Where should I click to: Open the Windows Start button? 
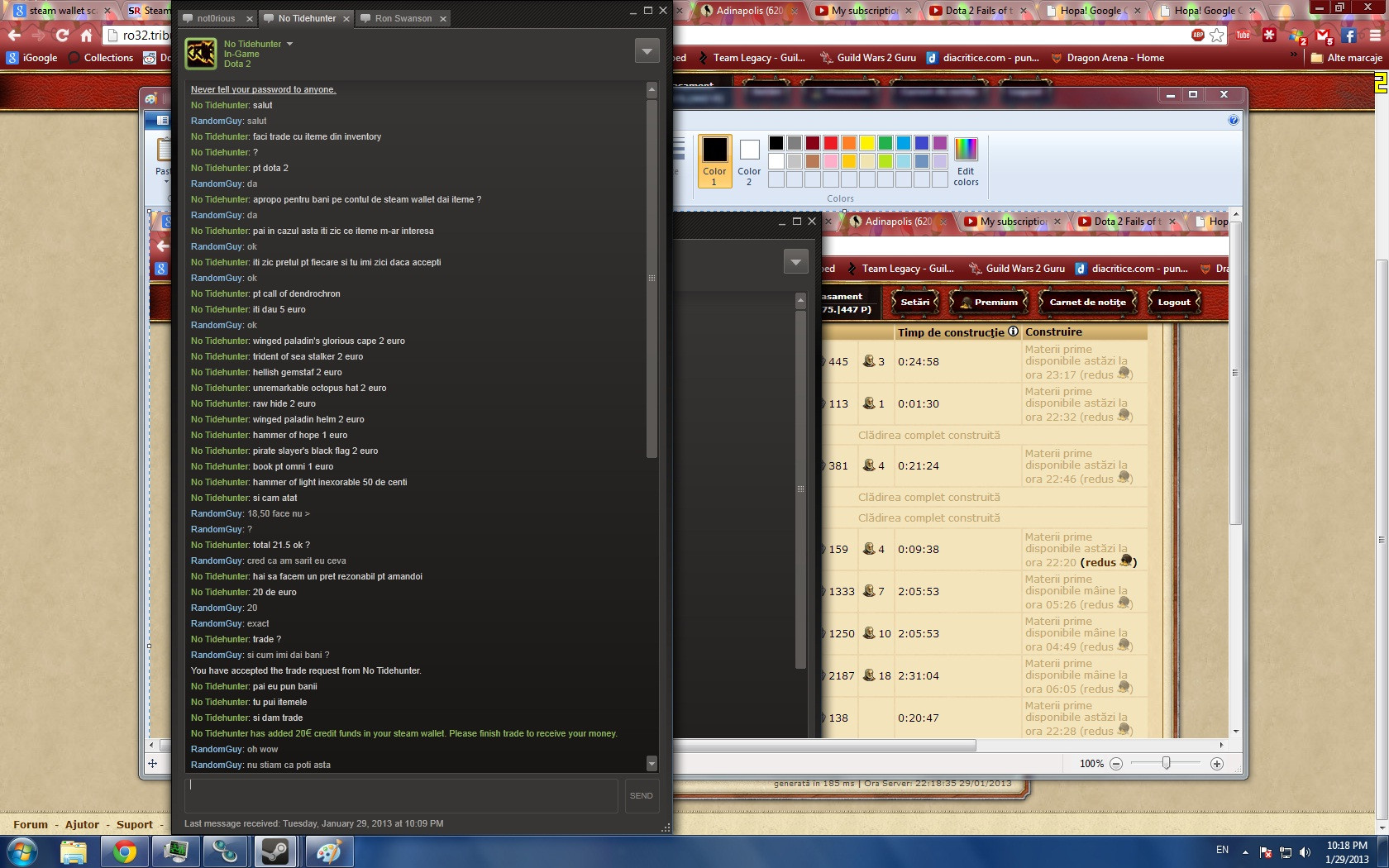(22, 851)
